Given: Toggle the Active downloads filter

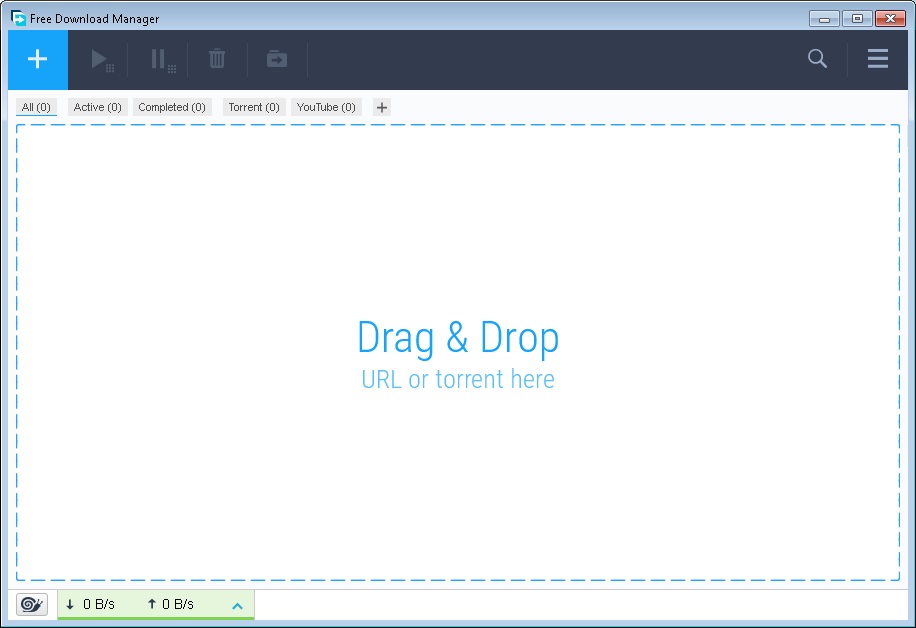Looking at the screenshot, I should click(97, 107).
